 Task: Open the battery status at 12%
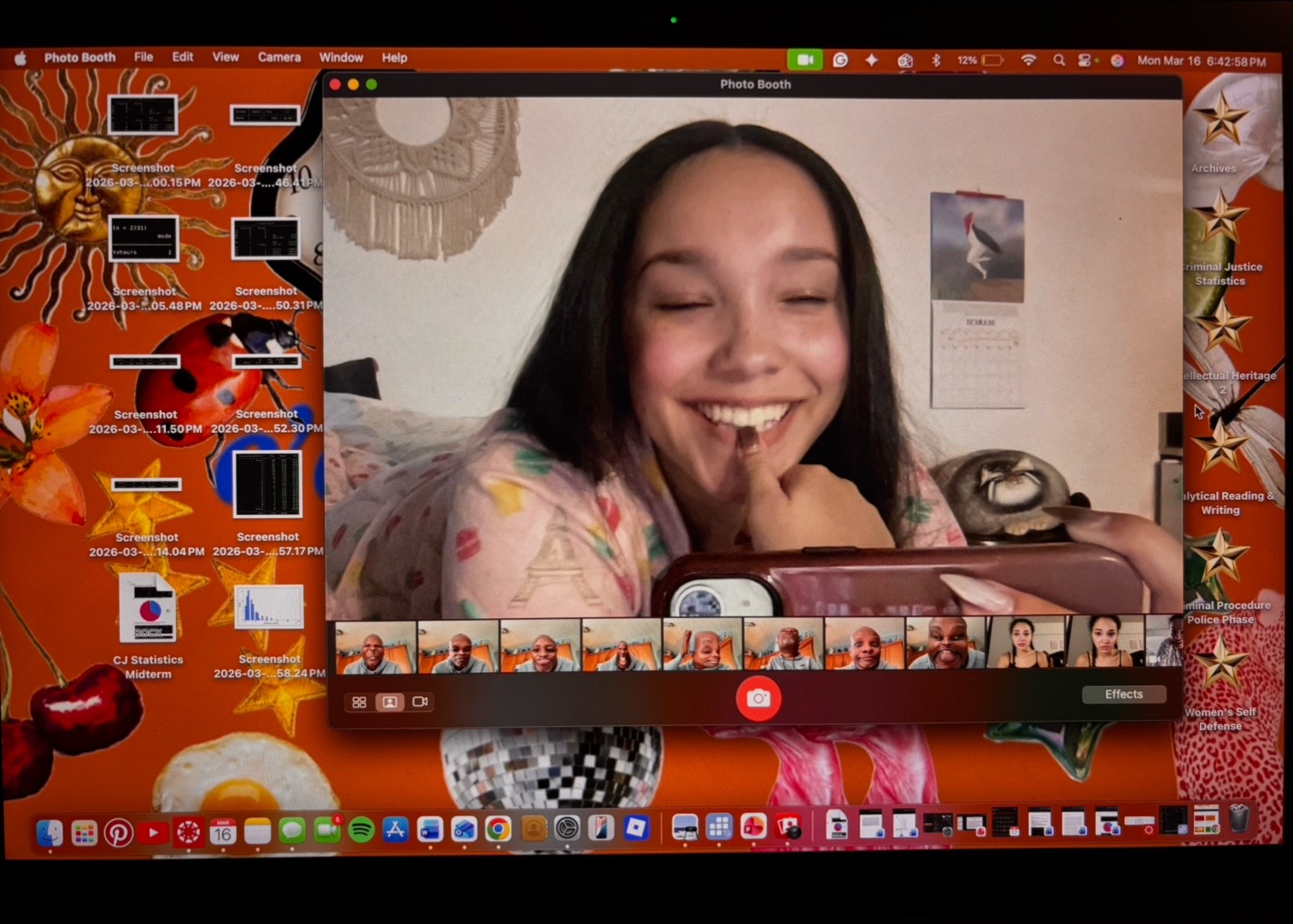(x=980, y=61)
